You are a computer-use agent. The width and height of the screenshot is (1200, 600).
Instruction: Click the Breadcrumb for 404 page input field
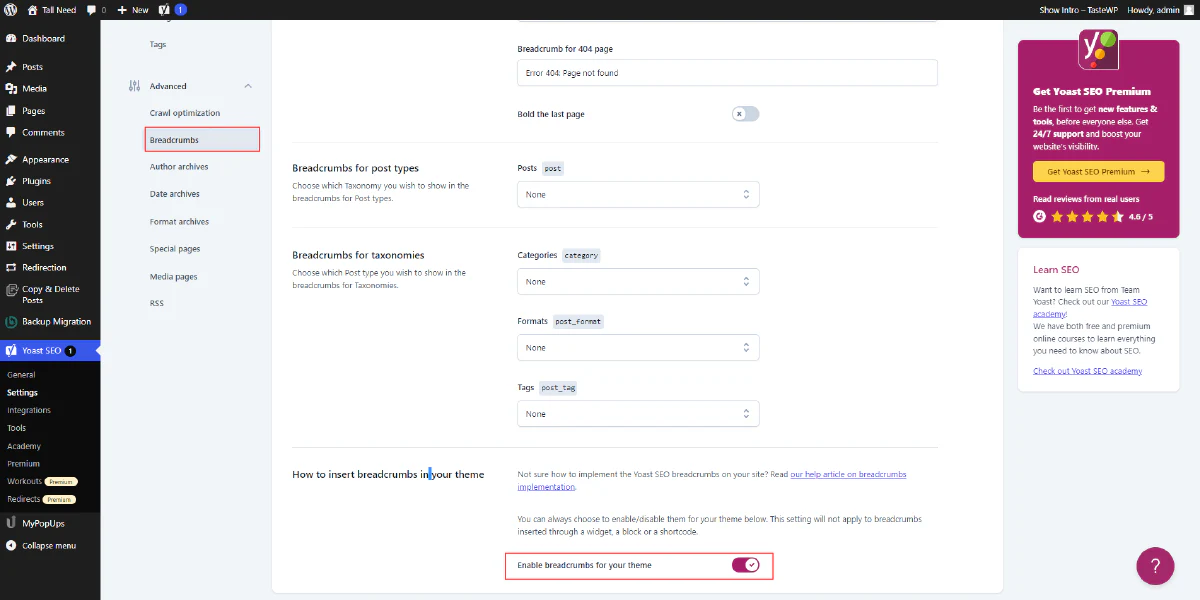(x=726, y=72)
